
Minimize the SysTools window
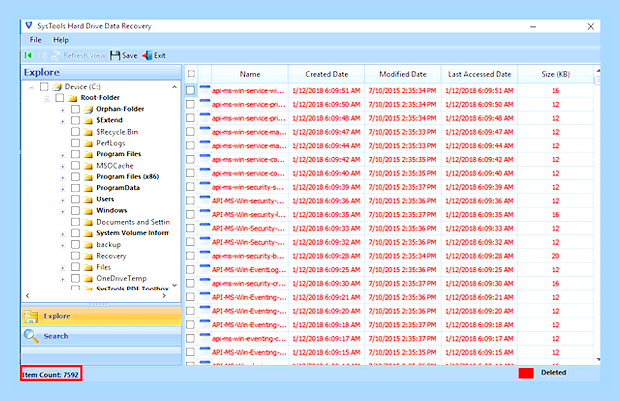pyautogui.click(x=533, y=26)
